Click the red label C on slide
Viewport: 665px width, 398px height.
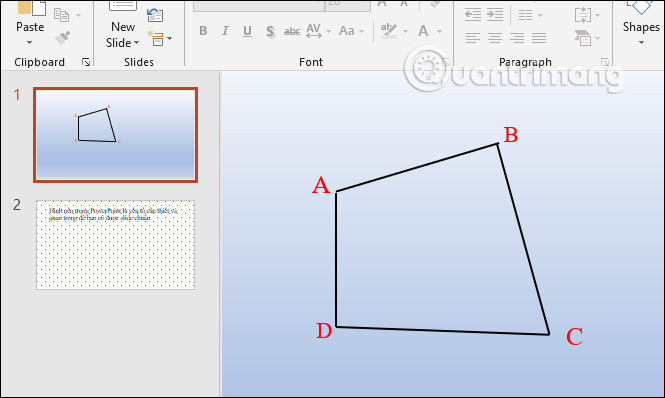point(575,336)
